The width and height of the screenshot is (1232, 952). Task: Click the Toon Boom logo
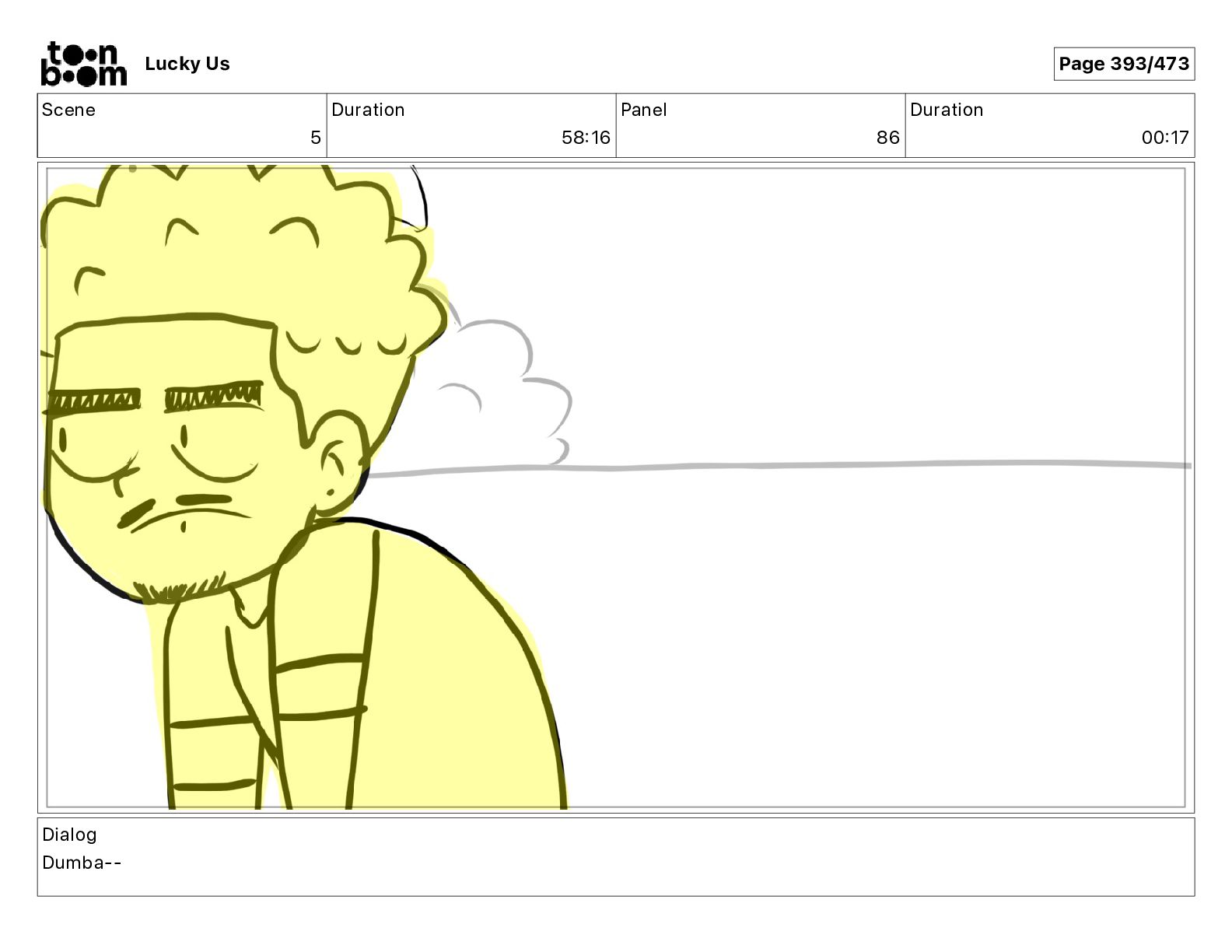click(83, 64)
